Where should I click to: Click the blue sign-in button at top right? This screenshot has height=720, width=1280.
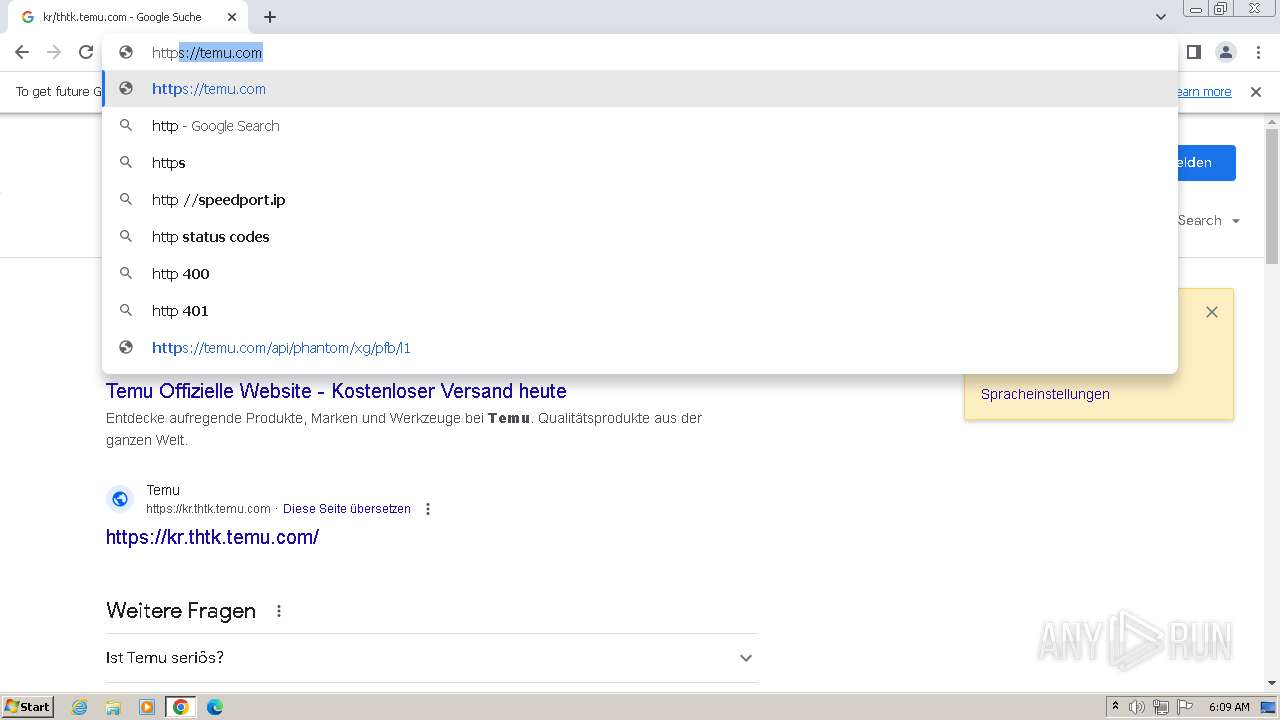1207,163
